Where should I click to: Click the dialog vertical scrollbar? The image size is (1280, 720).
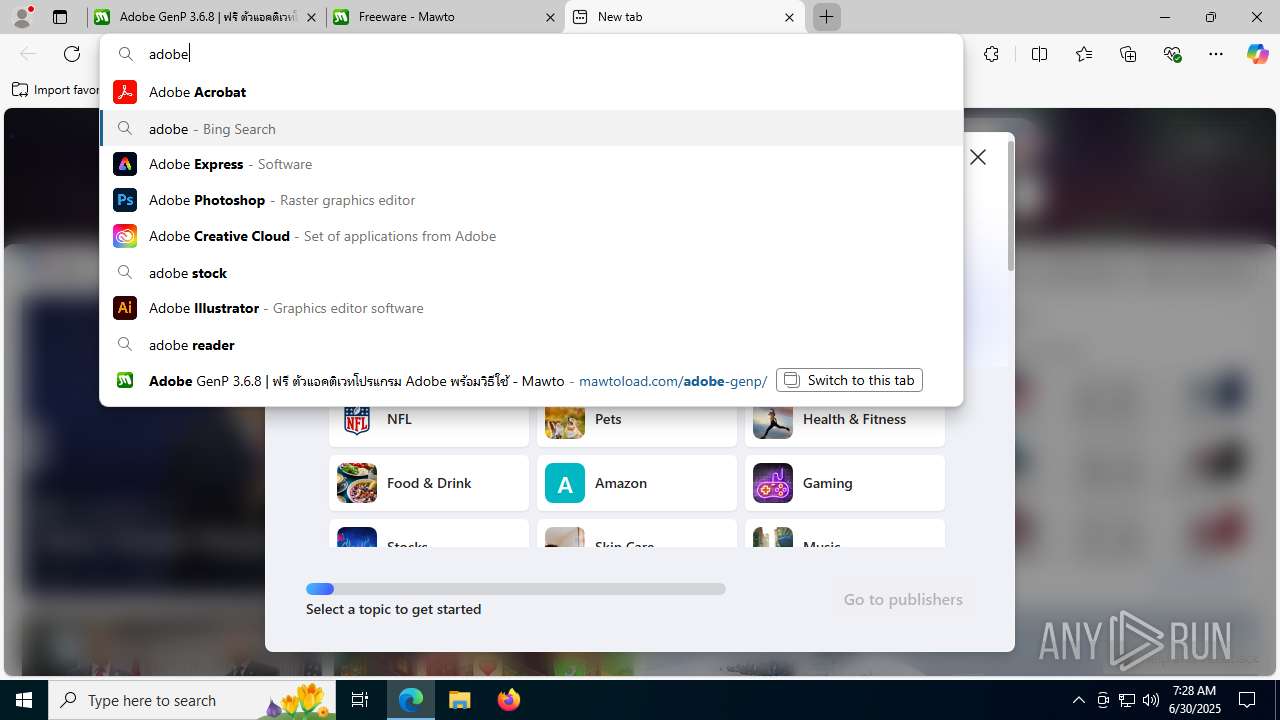click(x=1010, y=205)
